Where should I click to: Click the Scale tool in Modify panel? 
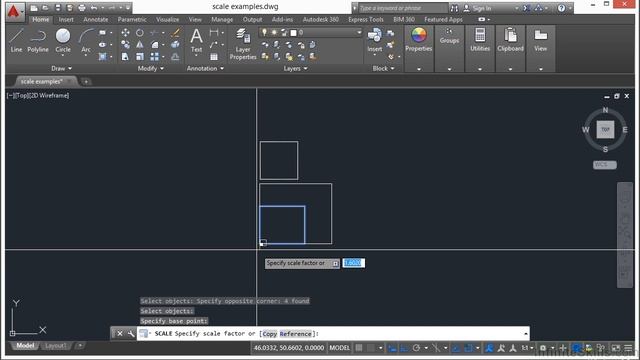tap(140, 56)
